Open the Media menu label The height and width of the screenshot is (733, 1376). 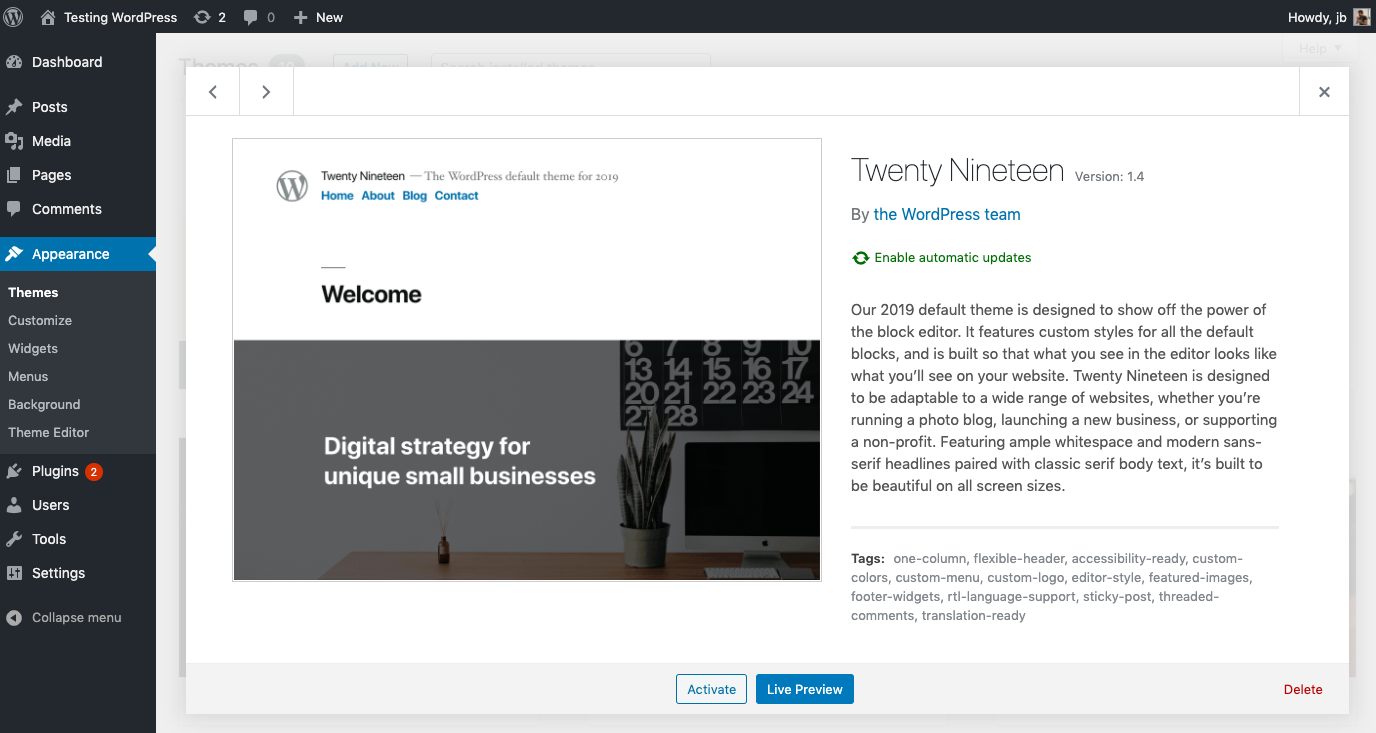click(x=51, y=141)
